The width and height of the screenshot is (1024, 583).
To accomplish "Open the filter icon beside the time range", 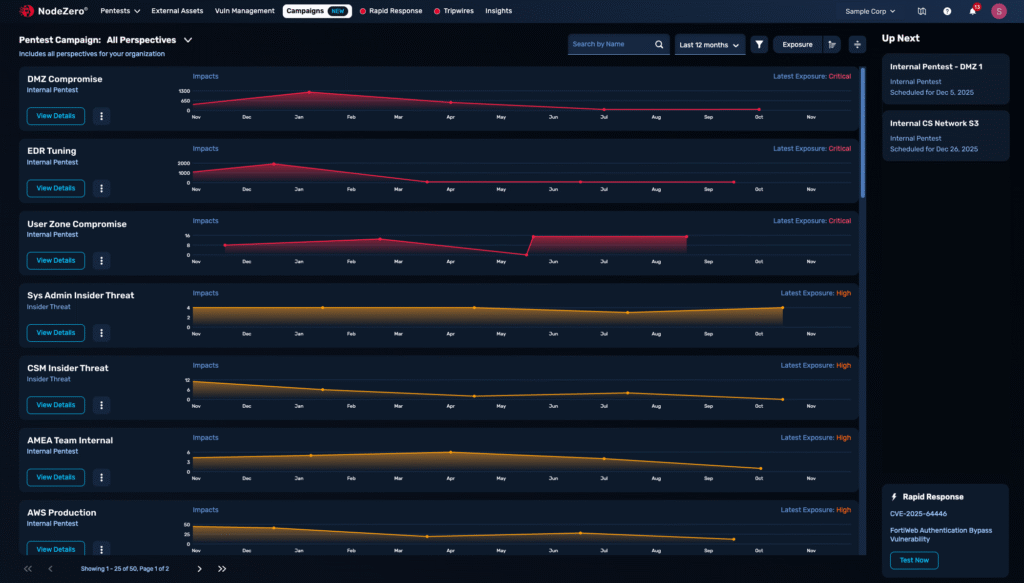I will click(x=759, y=44).
